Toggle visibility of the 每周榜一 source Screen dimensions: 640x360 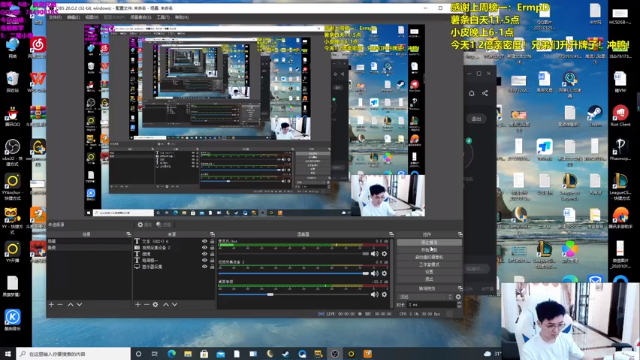pyautogui.click(x=204, y=260)
